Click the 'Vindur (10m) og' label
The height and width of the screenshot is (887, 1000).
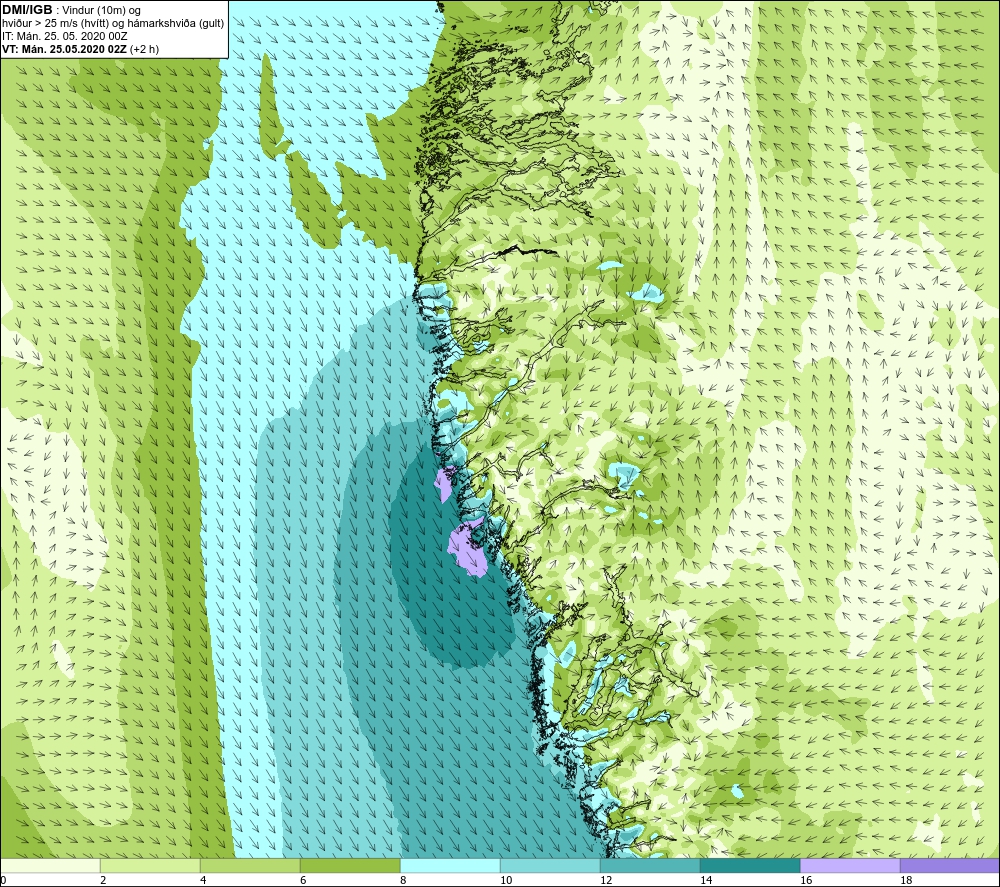[103, 10]
